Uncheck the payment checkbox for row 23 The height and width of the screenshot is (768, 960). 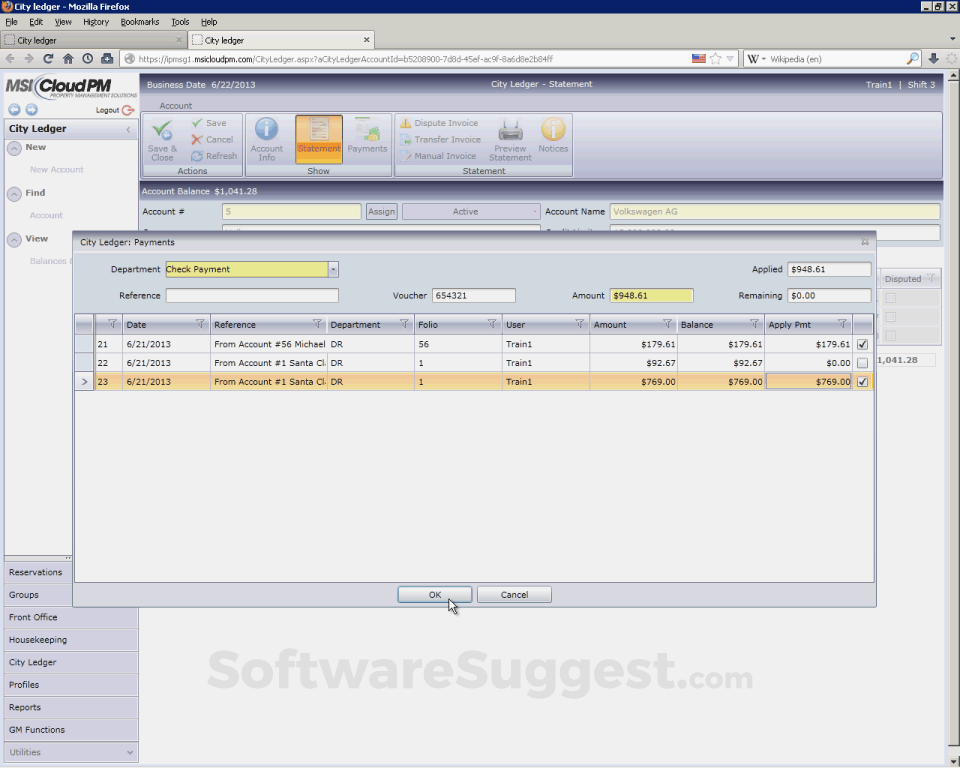[x=862, y=382]
